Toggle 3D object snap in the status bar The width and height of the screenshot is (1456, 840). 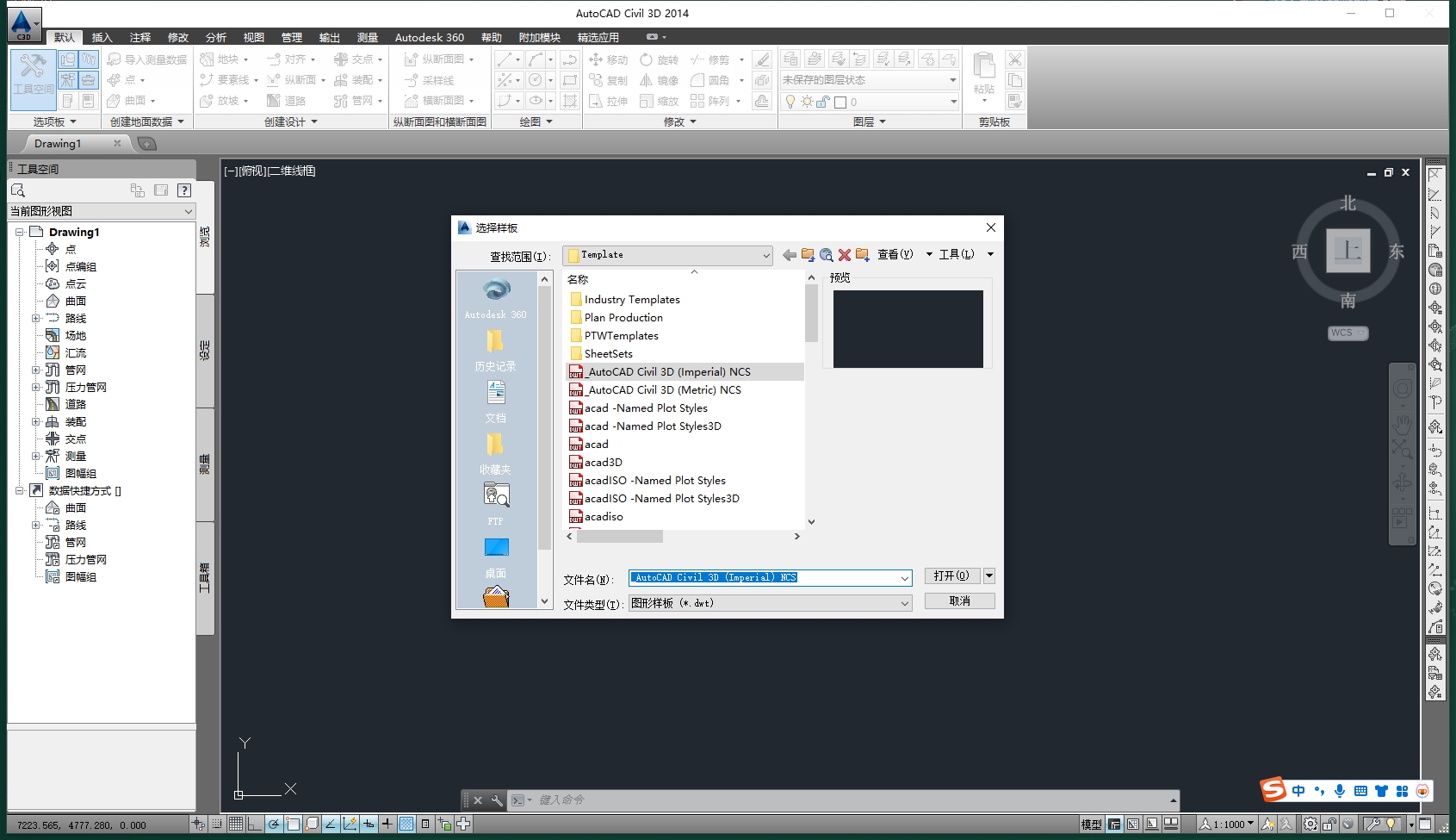click(312, 824)
